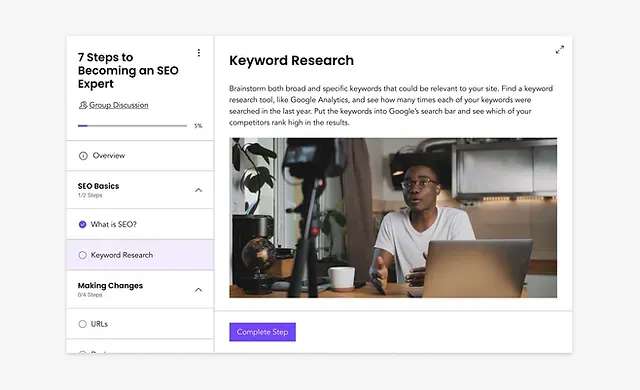This screenshot has height=390, width=640.
Task: Click the completed checkmark for What is SEO?
Action: tap(82, 224)
